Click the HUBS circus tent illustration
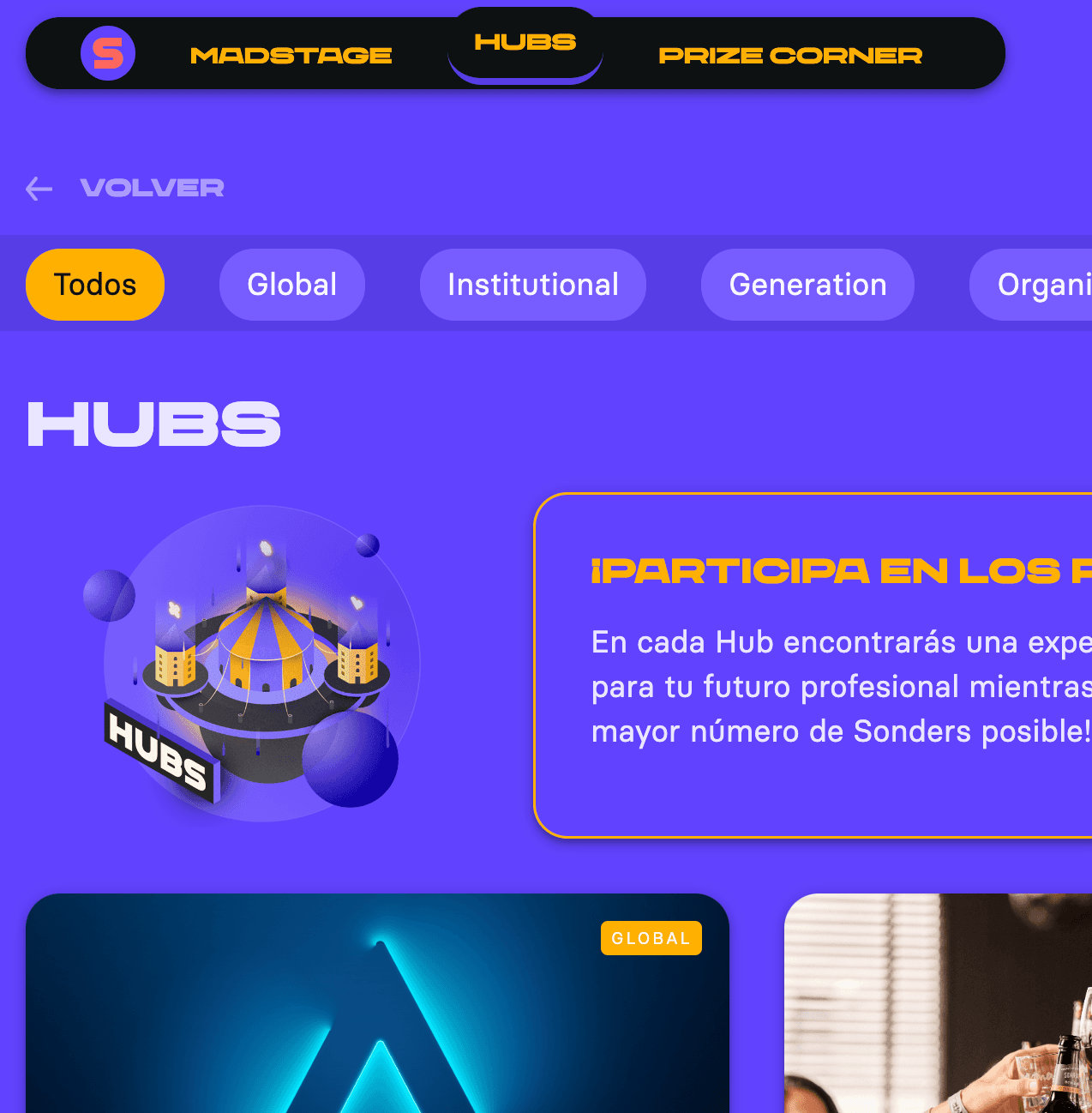This screenshot has height=1113, width=1092. (x=253, y=663)
